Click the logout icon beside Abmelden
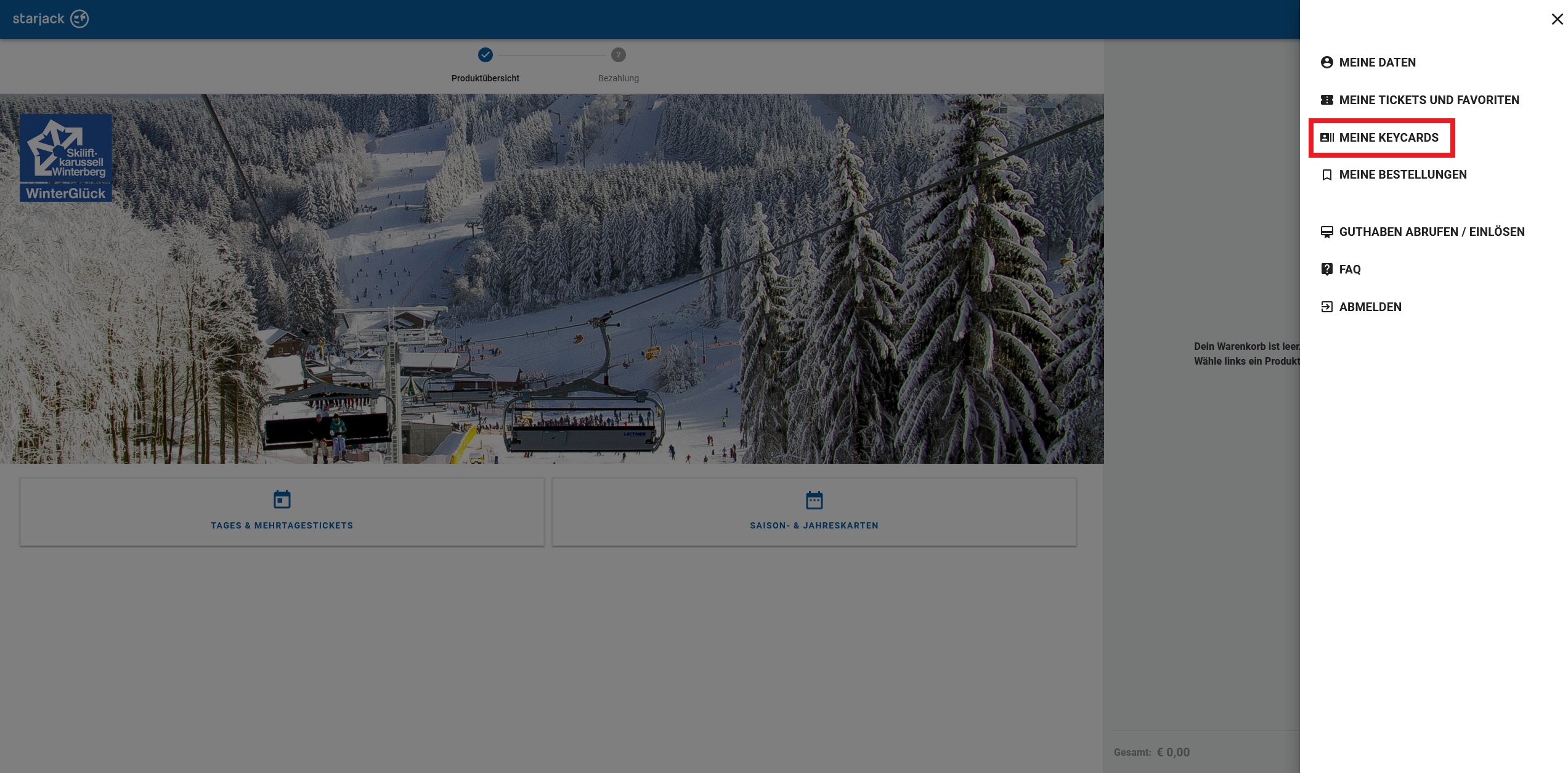The height and width of the screenshot is (773, 1568). coord(1326,307)
